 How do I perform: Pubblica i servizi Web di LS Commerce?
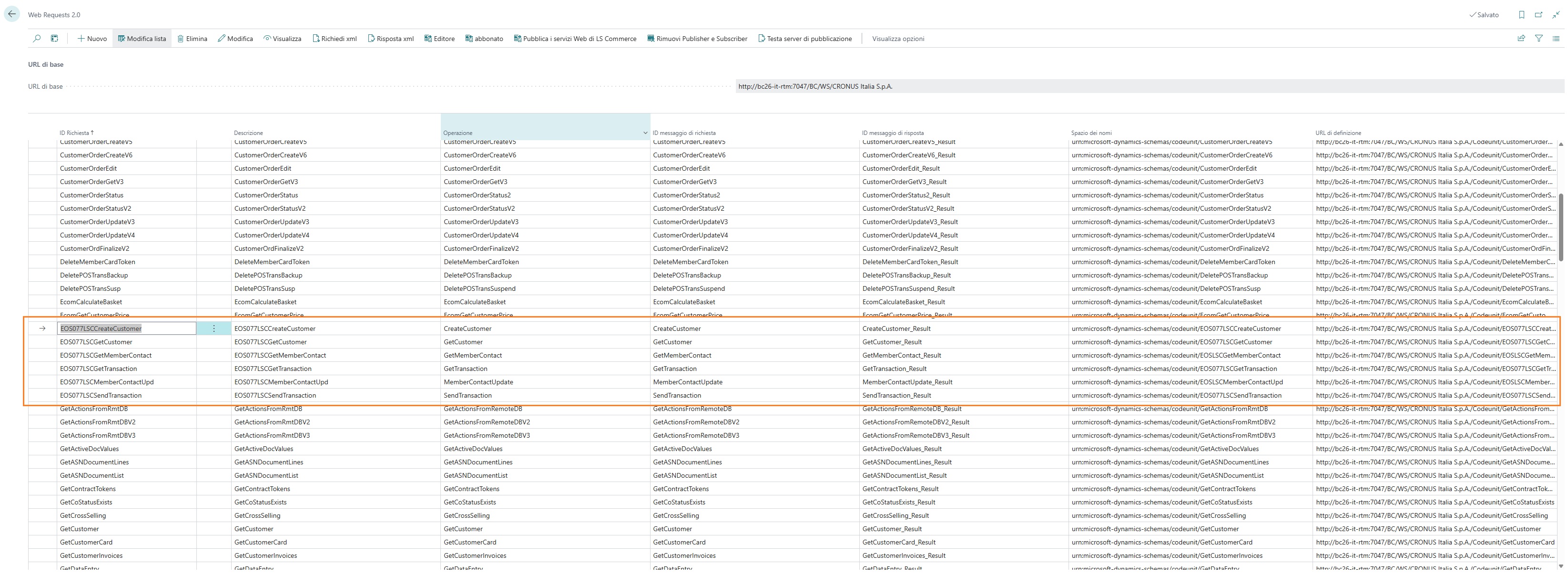tap(575, 38)
